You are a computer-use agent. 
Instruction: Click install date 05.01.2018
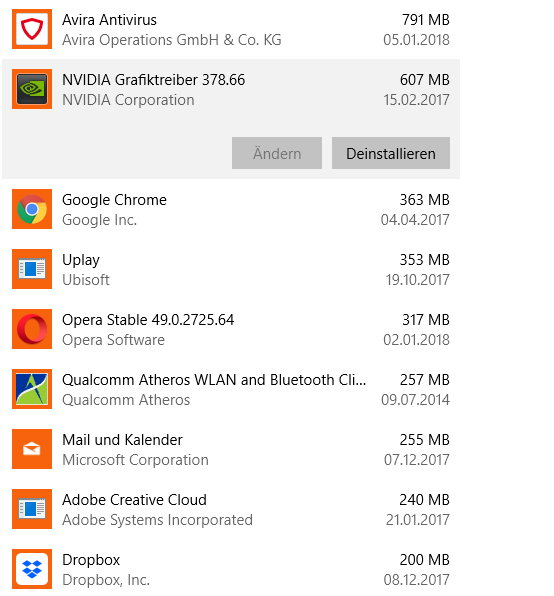[x=416, y=40]
